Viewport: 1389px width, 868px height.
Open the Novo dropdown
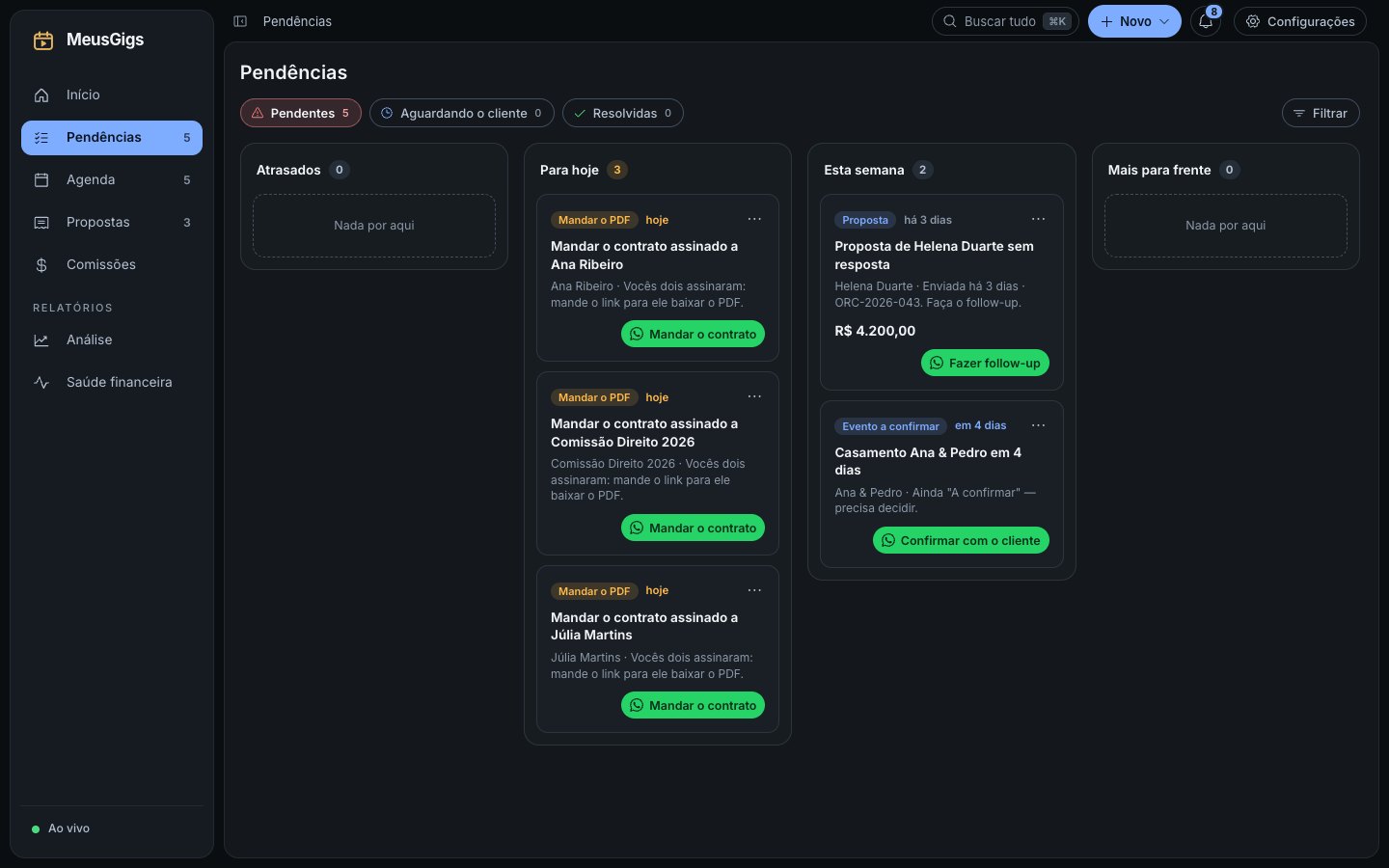[x=1134, y=21]
